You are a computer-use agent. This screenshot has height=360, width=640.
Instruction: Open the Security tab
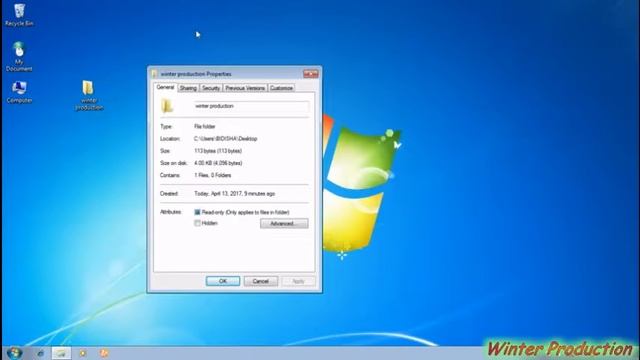[x=211, y=88]
